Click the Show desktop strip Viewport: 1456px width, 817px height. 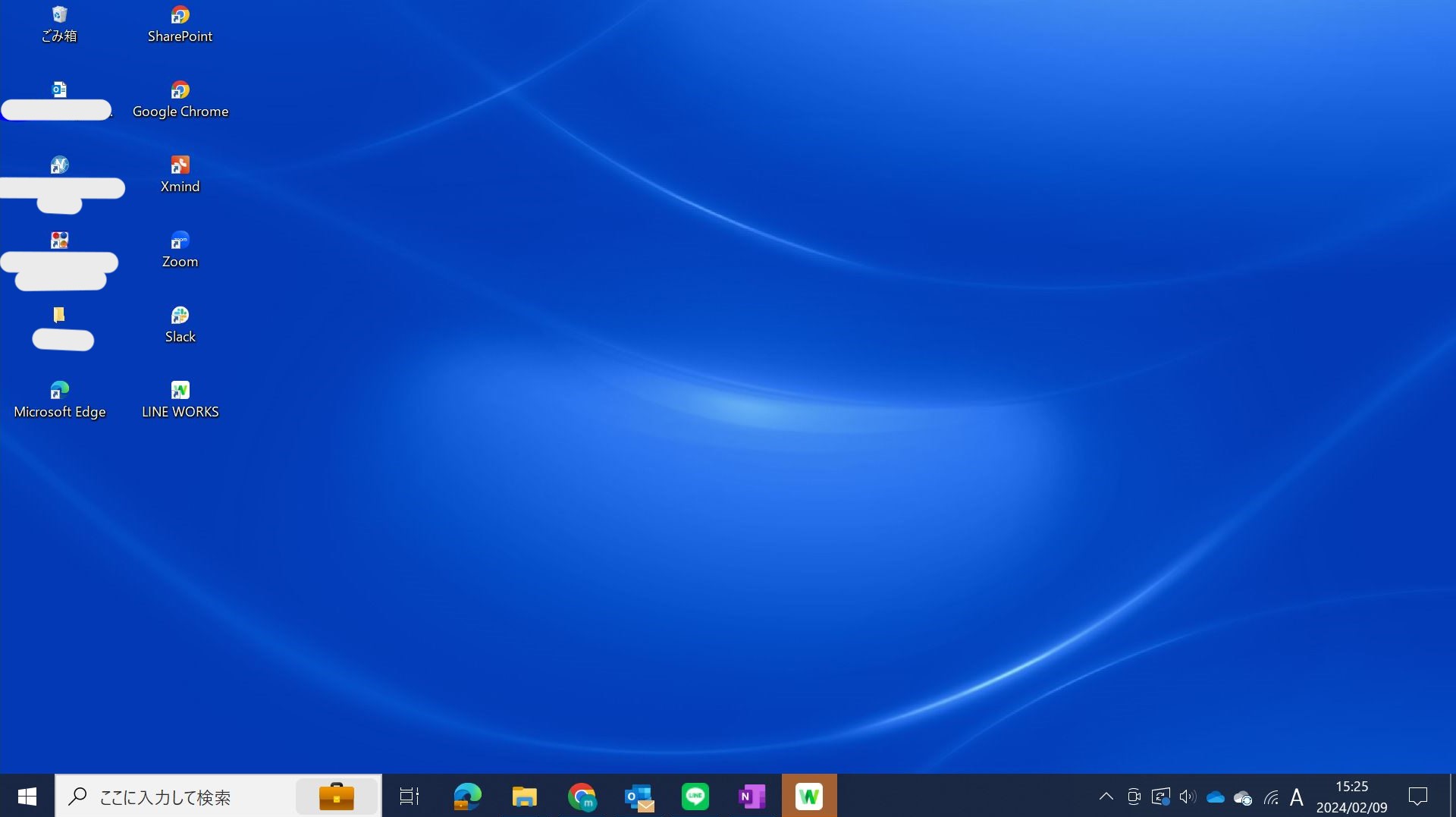(1452, 796)
